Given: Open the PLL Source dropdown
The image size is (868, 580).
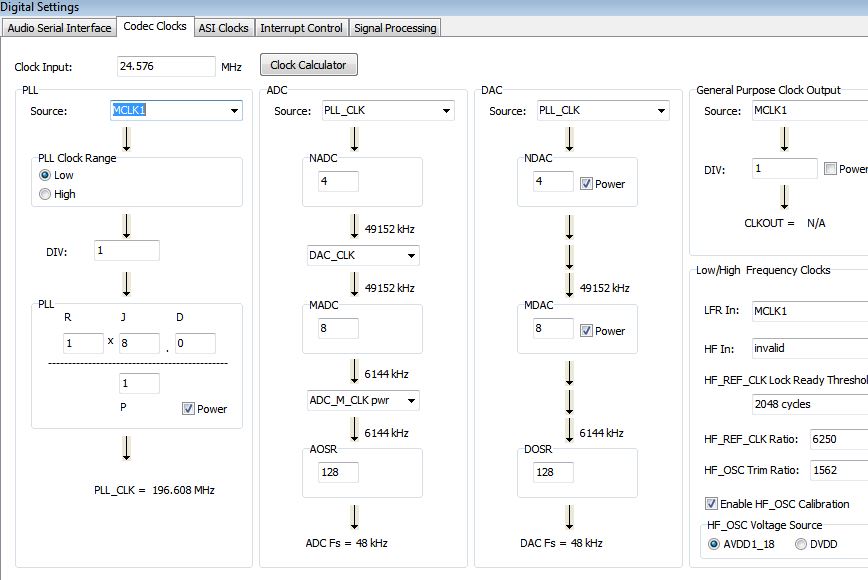Looking at the screenshot, I should click(177, 111).
